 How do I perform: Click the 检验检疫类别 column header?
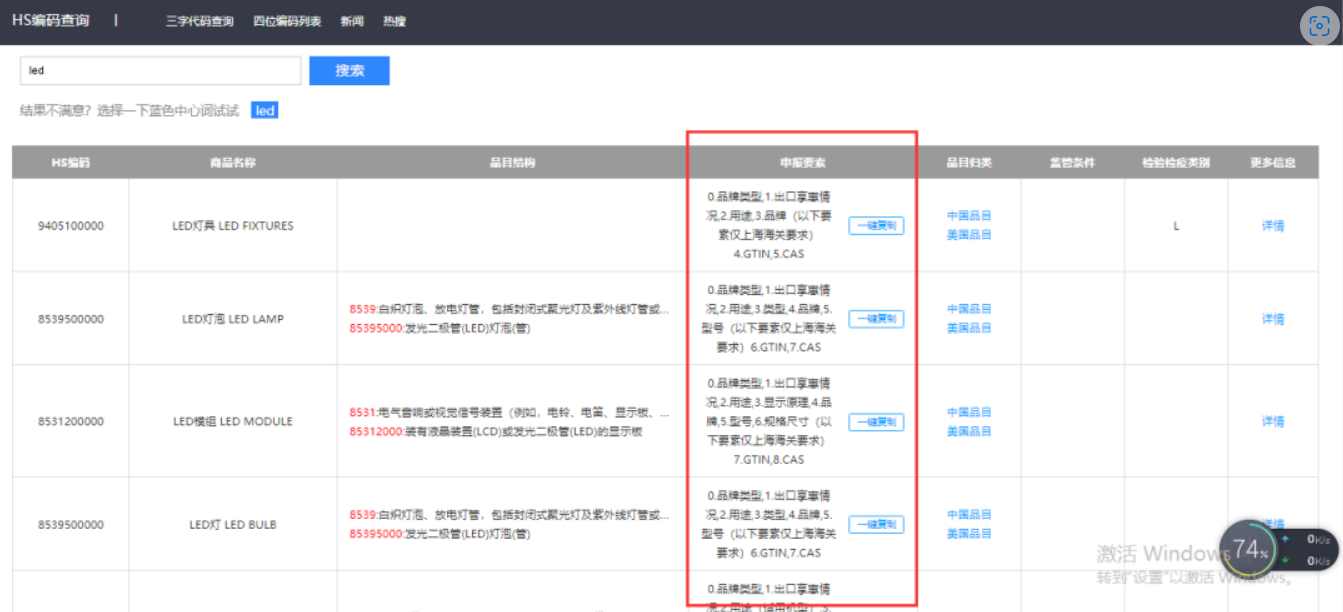[x=1176, y=162]
